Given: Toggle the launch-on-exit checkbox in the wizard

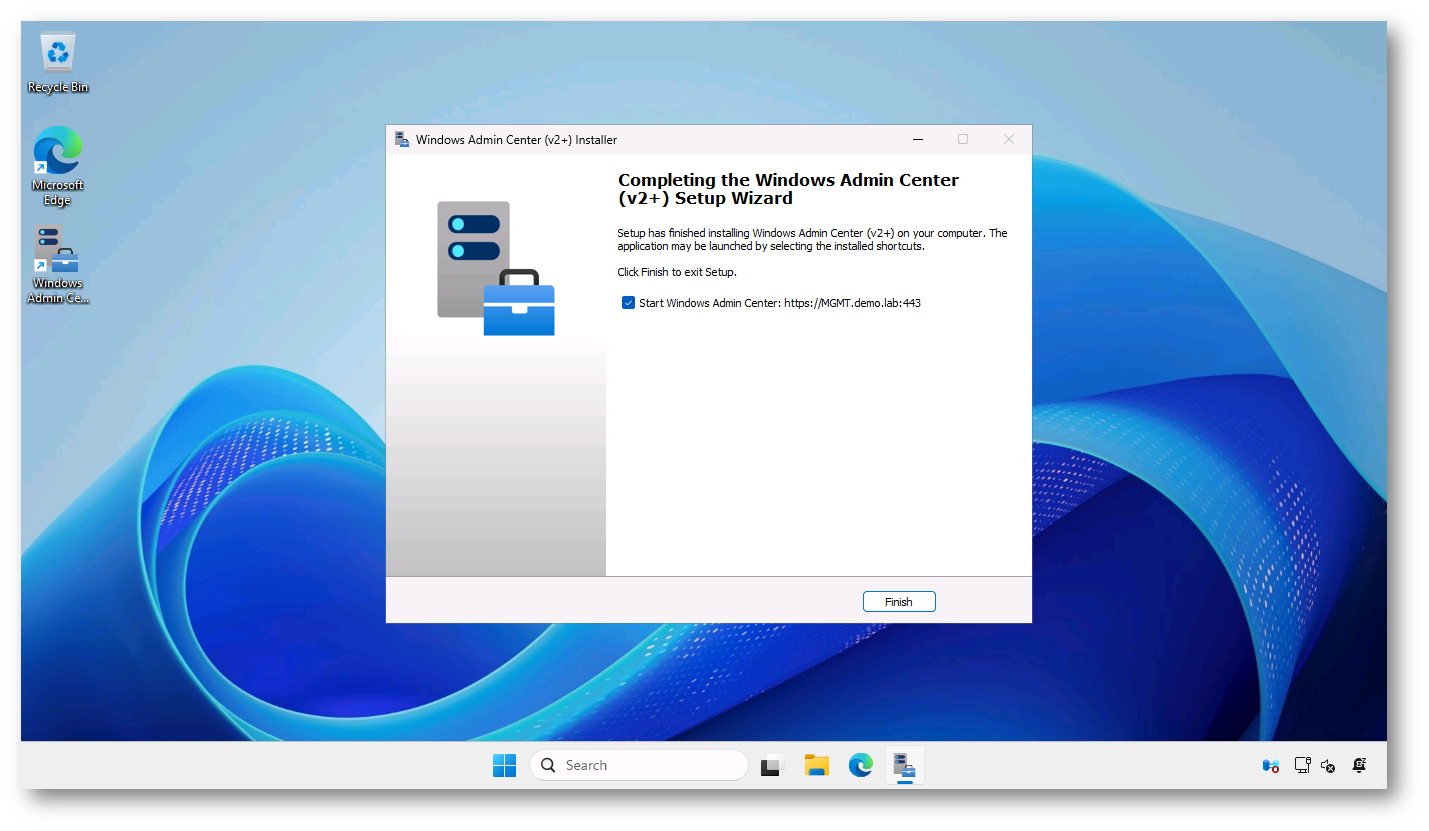Looking at the screenshot, I should point(628,302).
